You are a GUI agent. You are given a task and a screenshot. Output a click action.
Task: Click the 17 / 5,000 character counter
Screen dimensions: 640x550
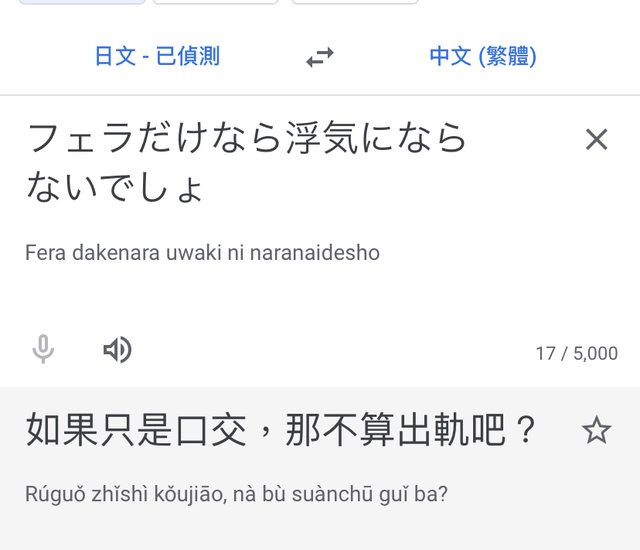(576, 353)
